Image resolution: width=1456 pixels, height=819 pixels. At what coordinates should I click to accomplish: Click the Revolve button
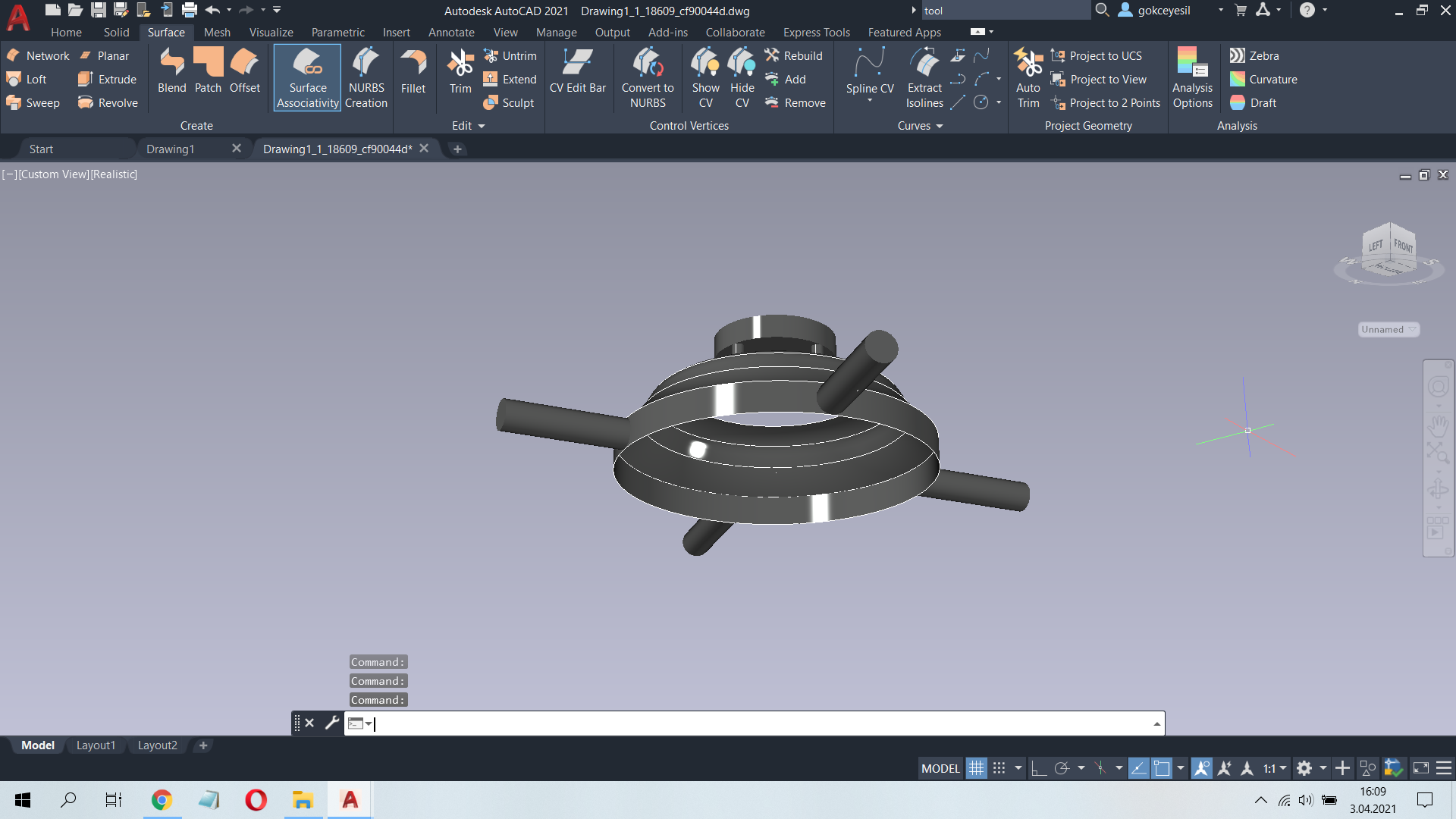point(108,102)
